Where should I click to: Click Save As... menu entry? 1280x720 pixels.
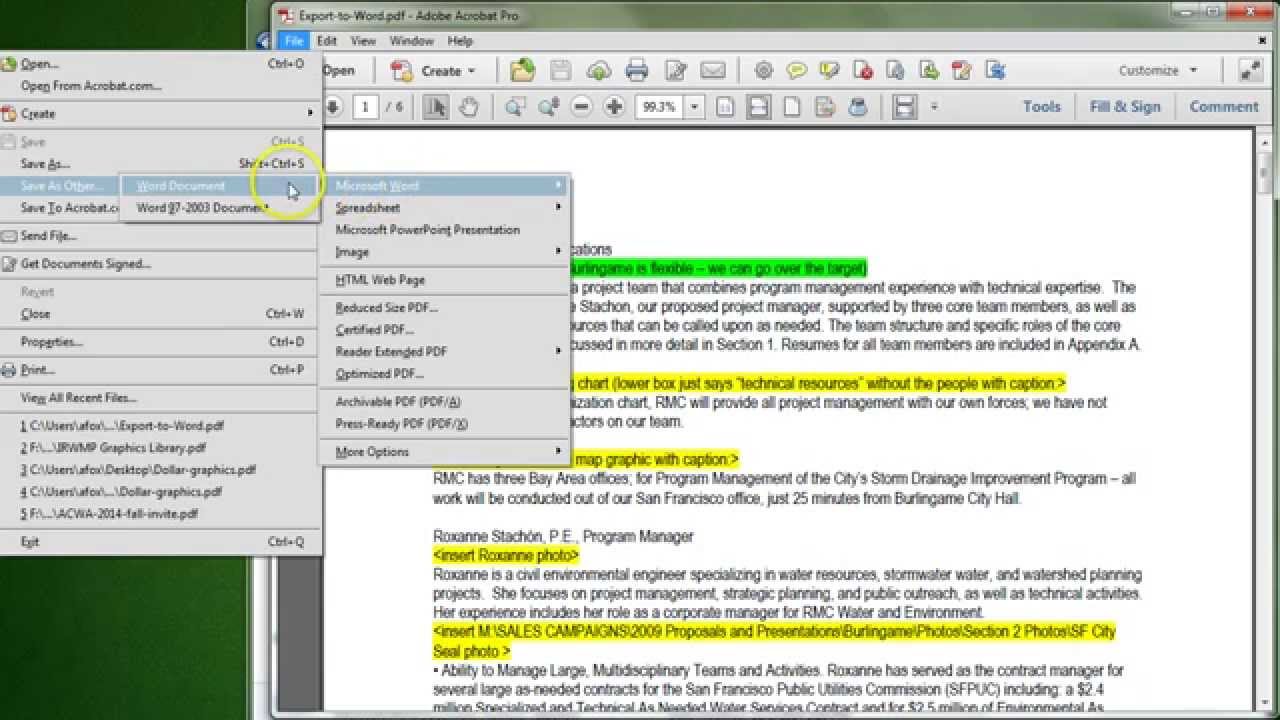pos(160,163)
